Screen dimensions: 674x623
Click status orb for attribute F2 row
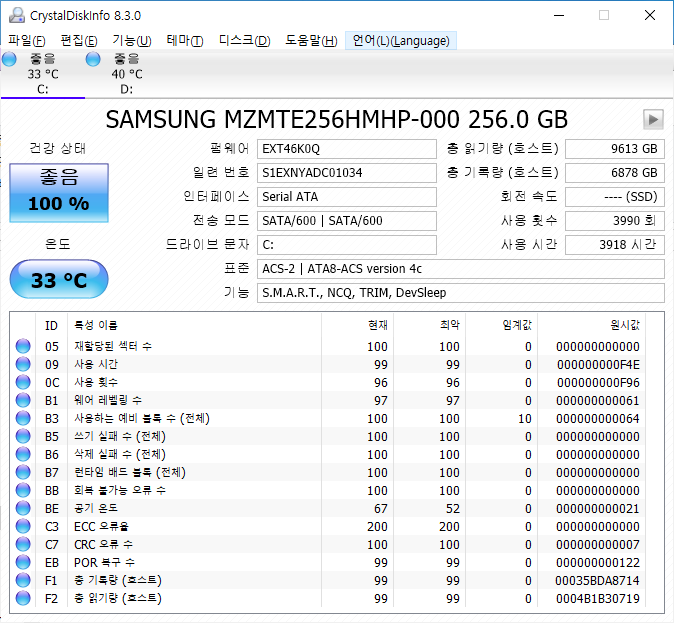23,599
